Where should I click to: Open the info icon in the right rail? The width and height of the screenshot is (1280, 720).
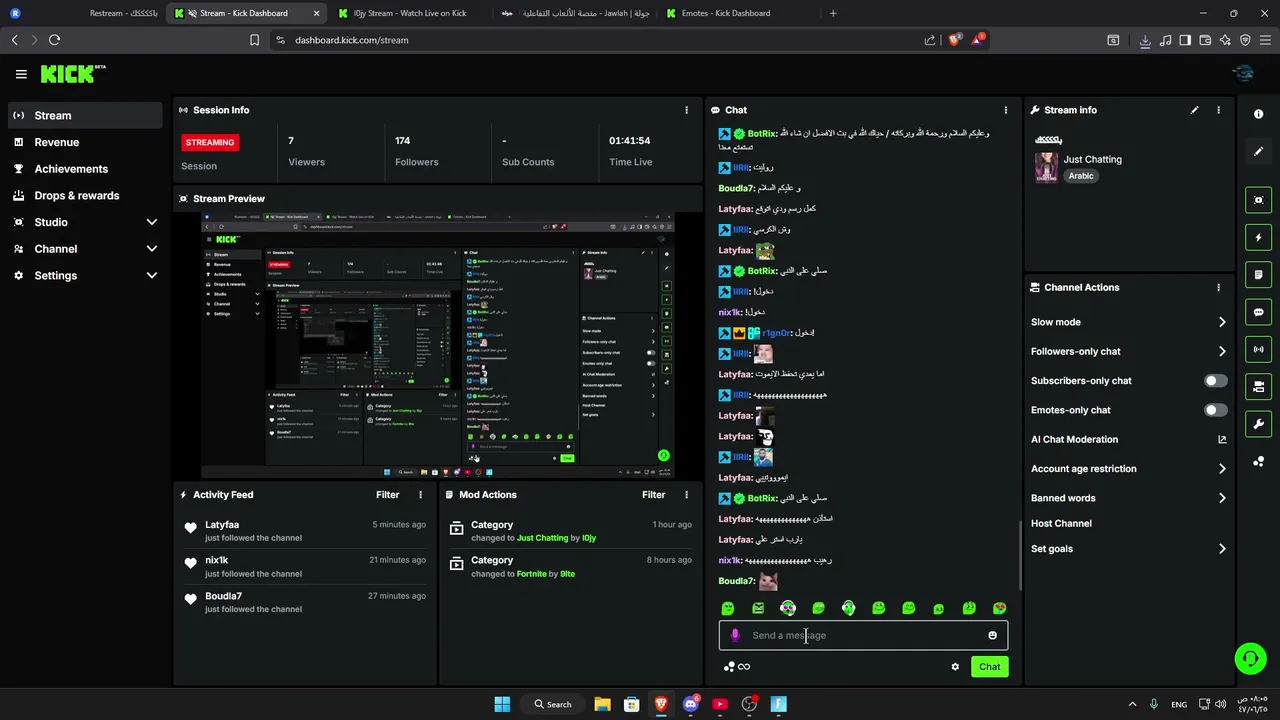click(x=1259, y=114)
